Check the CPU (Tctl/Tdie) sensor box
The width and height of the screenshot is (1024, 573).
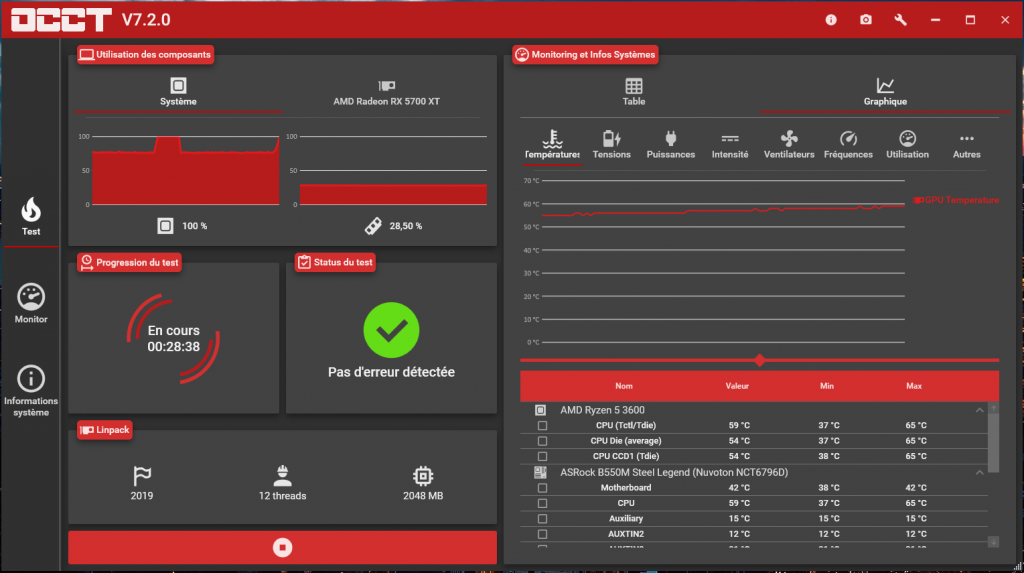click(x=542, y=425)
